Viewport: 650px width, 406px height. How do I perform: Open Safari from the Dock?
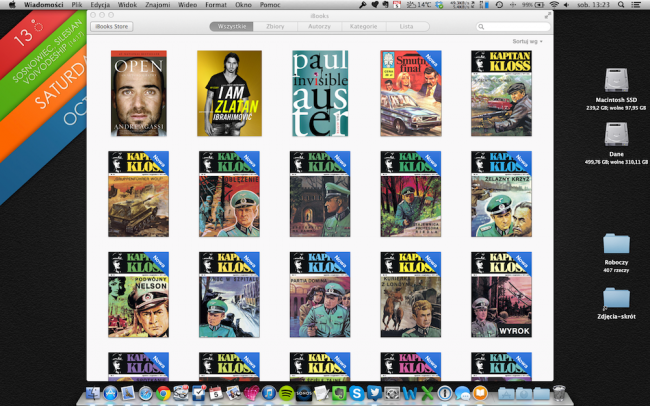pos(146,392)
